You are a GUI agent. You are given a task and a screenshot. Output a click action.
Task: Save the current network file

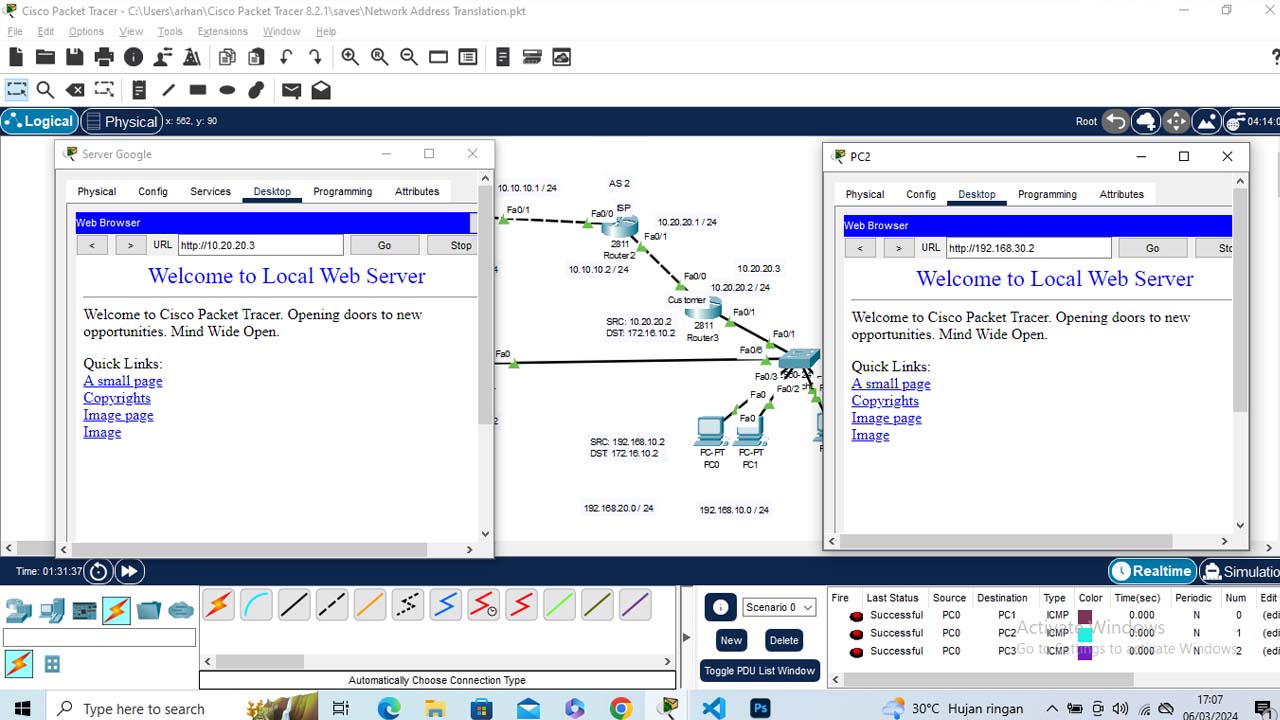(x=74, y=57)
